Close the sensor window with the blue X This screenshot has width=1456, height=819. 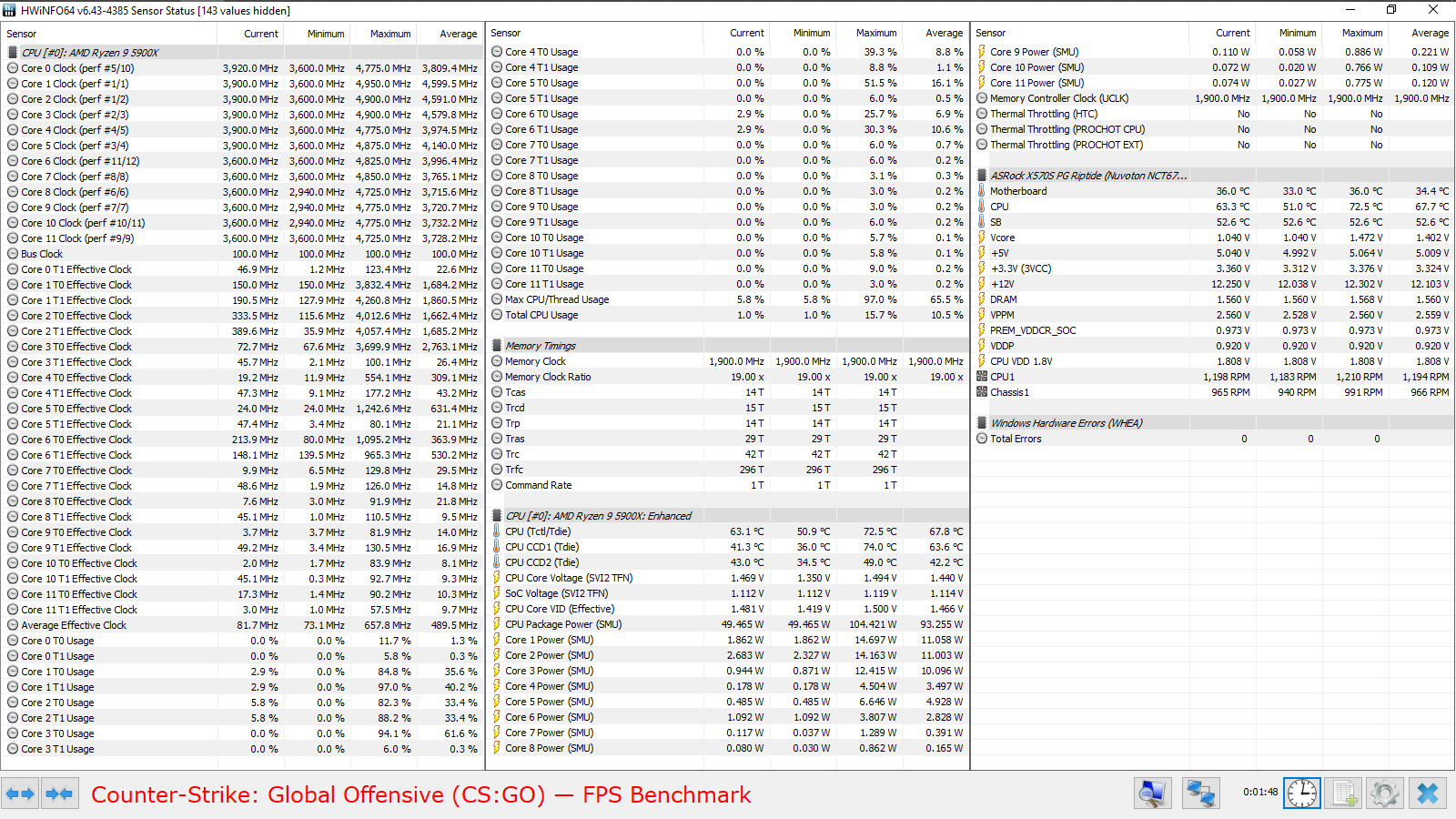coord(1428,794)
